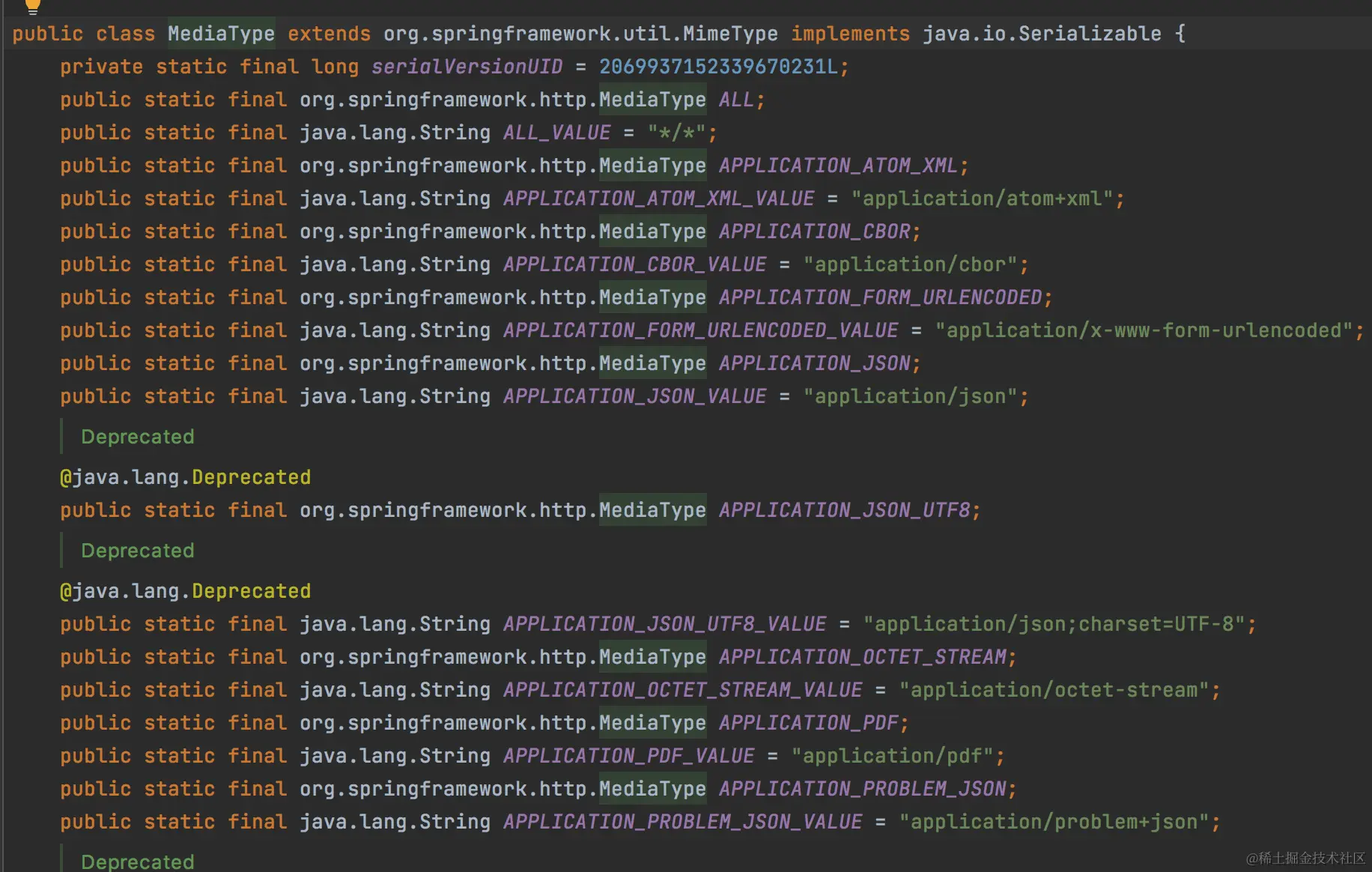Click @java.lang.Deprecated annotation above APPLICATION_JSON_UTF8
The image size is (1372, 872).
186,477
